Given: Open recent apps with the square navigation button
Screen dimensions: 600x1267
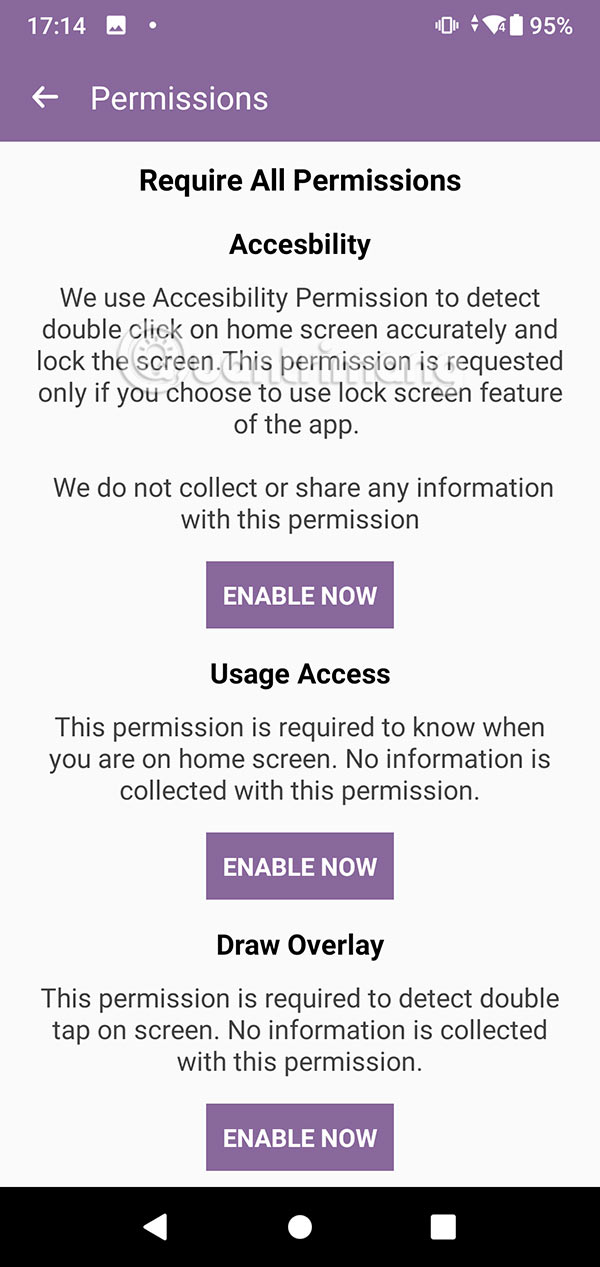Looking at the screenshot, I should [x=442, y=1226].
